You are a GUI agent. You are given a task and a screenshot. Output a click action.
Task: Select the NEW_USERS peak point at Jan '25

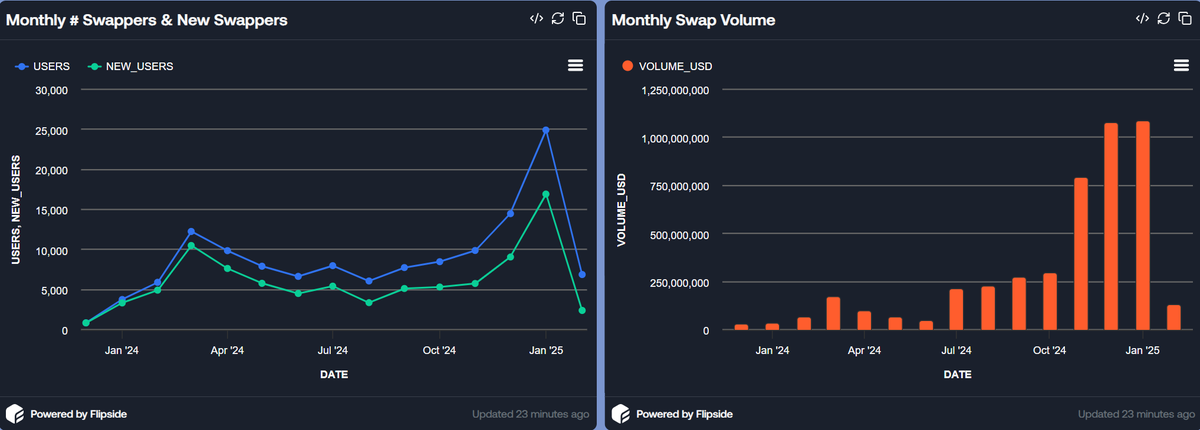click(546, 194)
